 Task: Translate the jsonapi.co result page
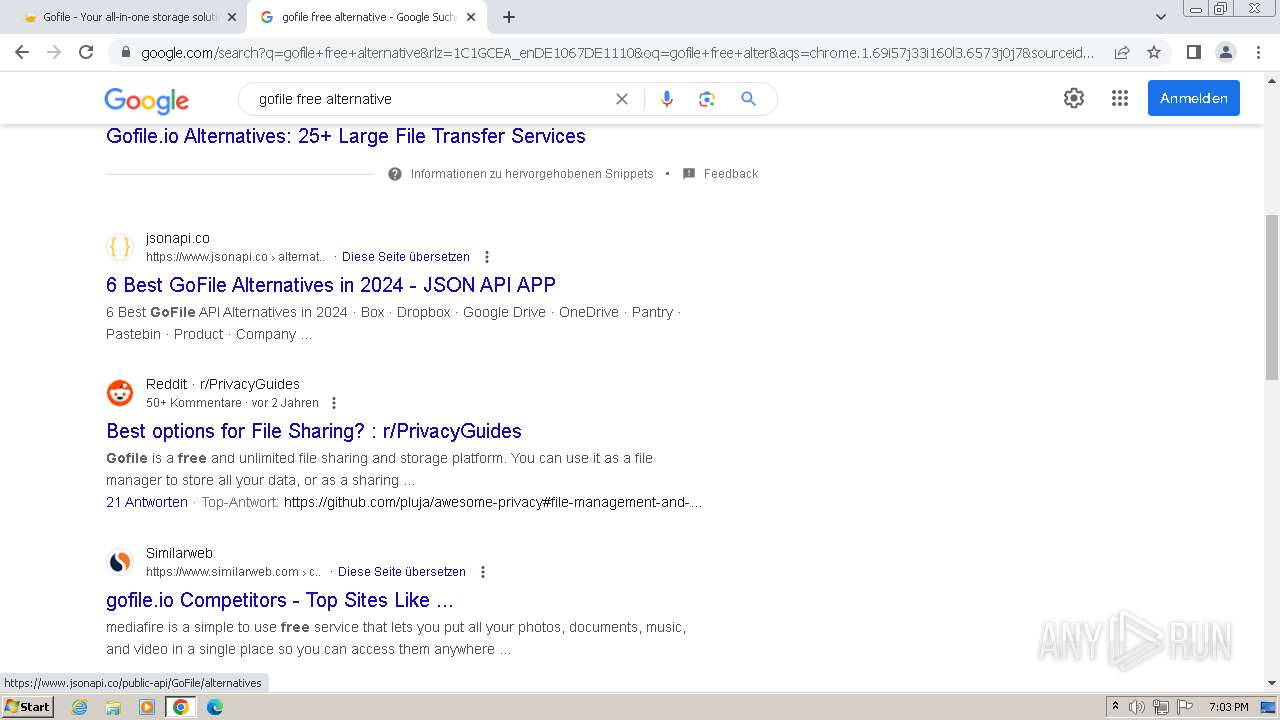(x=406, y=257)
